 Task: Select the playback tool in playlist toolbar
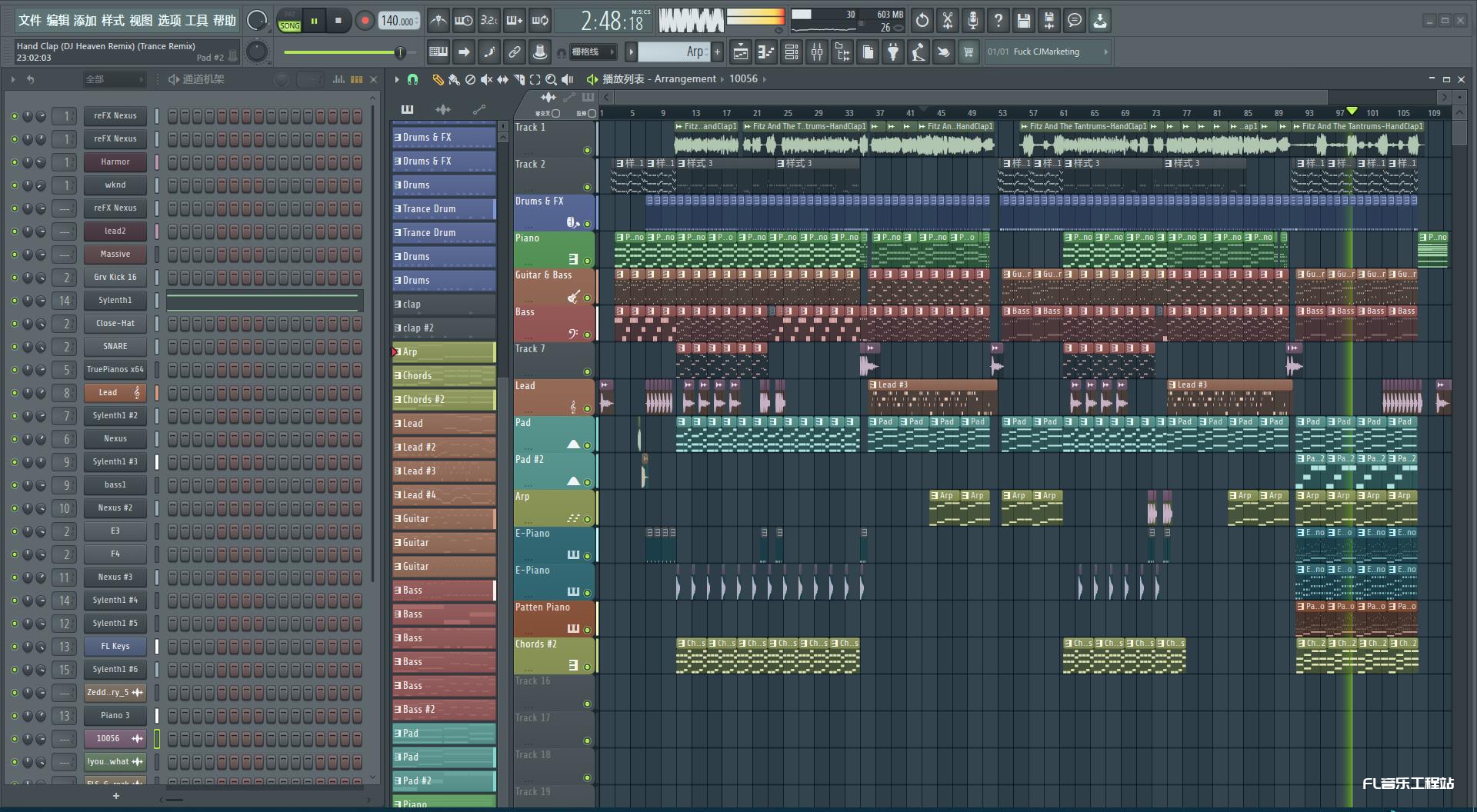pos(567,79)
